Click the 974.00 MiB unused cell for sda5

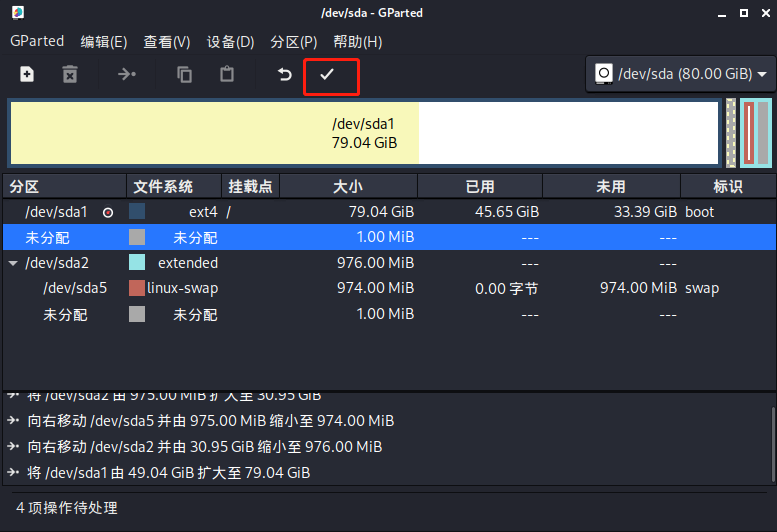pyautogui.click(x=638, y=288)
